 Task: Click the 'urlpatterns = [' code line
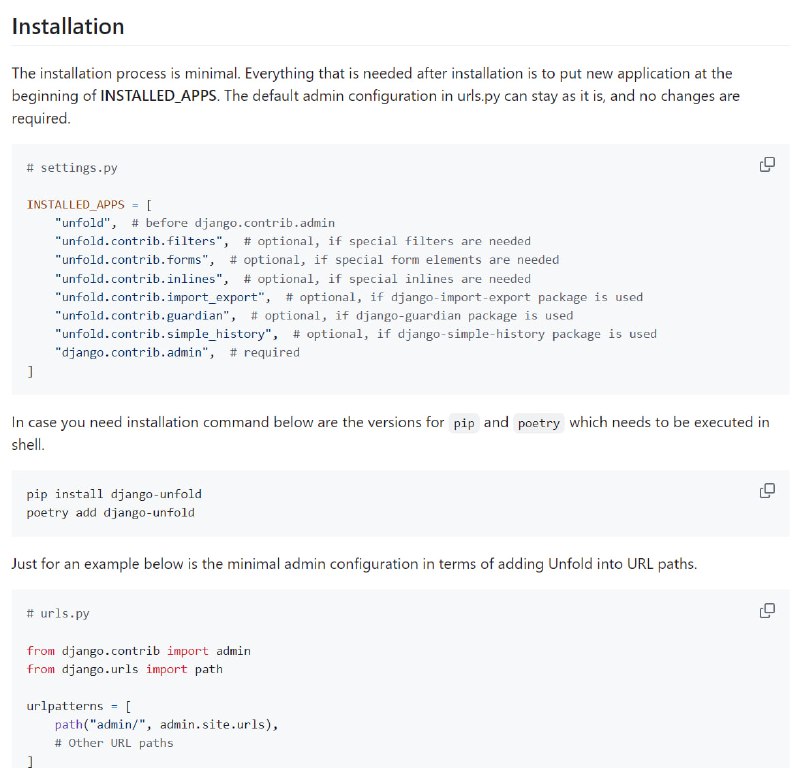[79, 706]
